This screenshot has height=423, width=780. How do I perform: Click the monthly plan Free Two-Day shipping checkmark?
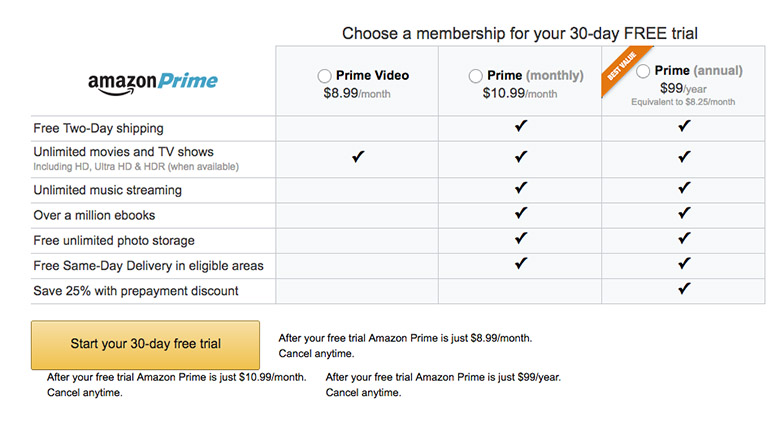click(x=521, y=126)
